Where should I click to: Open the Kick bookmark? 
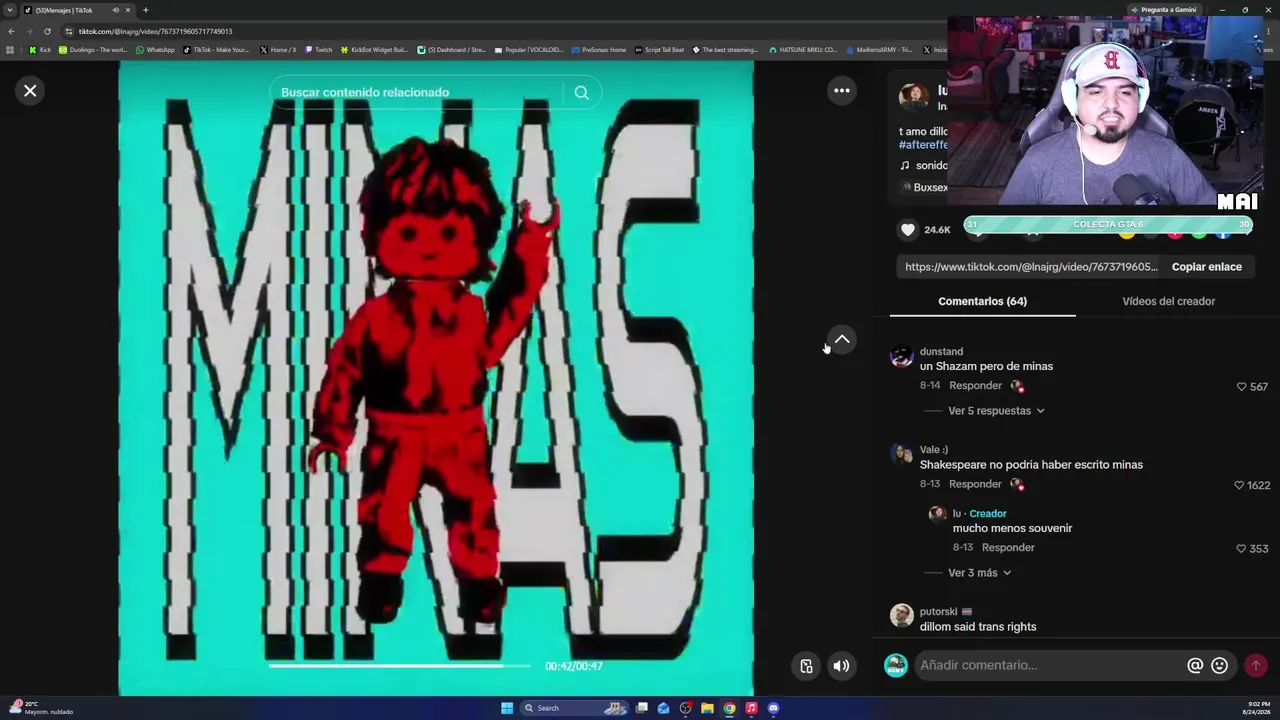(x=40, y=49)
